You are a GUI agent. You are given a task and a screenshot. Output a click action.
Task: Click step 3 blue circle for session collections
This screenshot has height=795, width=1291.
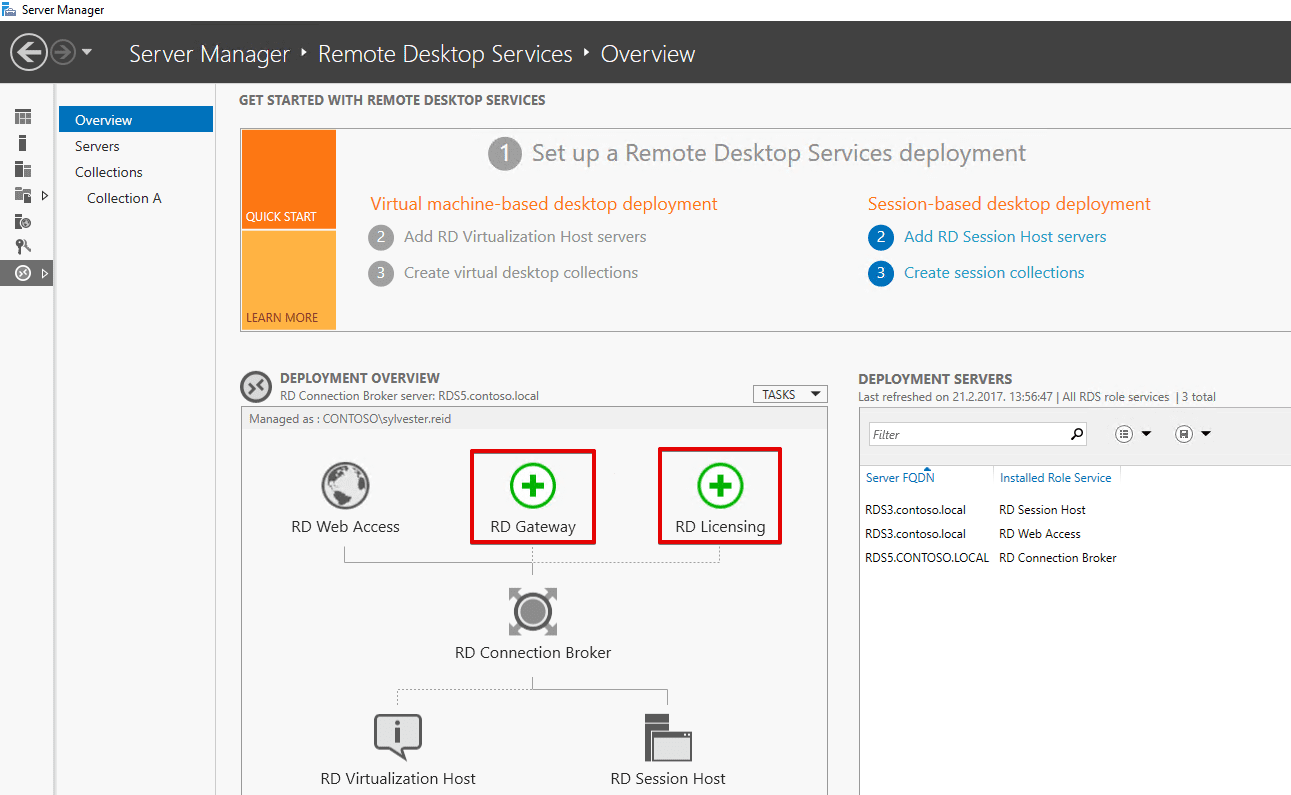881,273
